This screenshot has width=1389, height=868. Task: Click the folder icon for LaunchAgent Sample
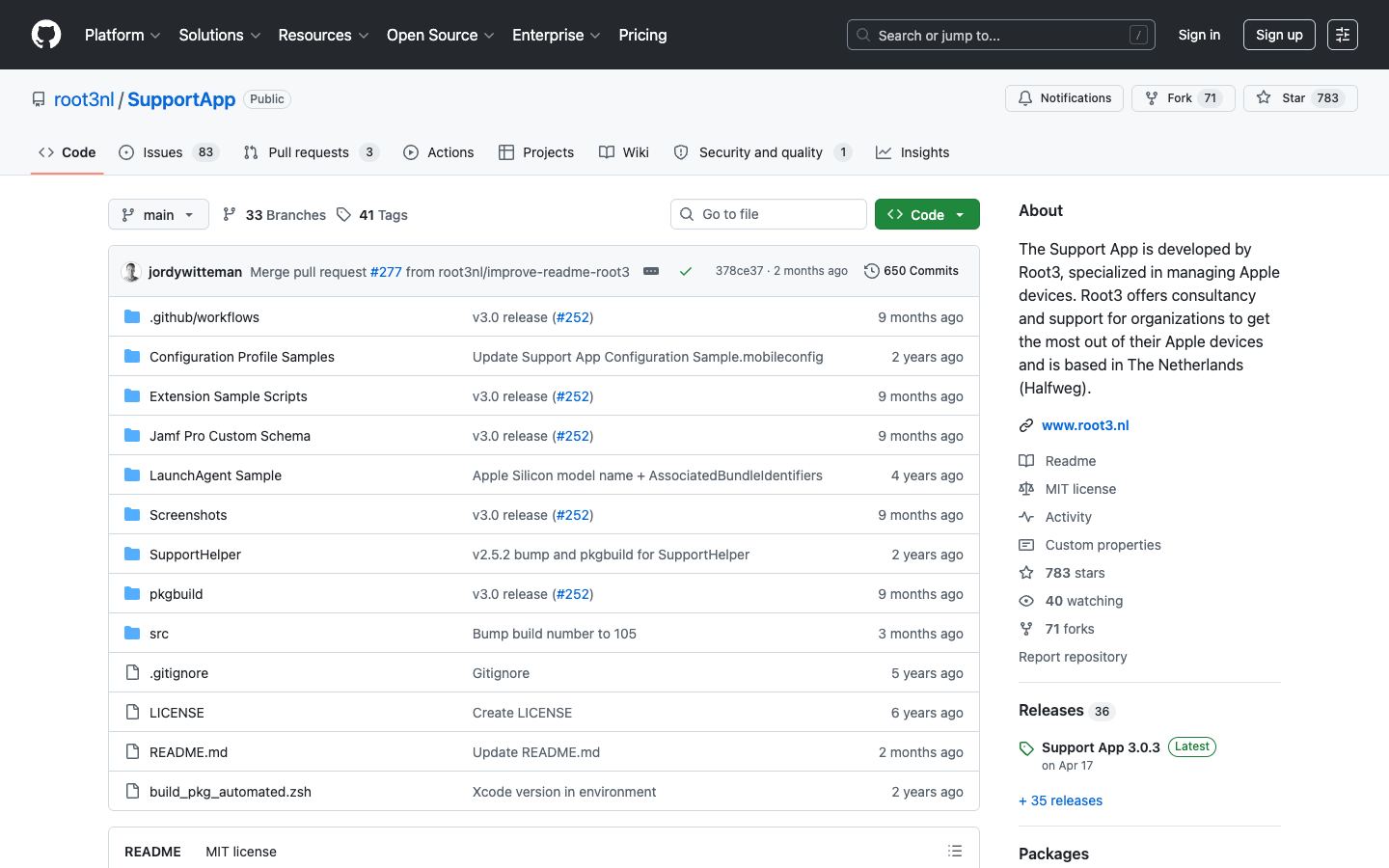click(x=132, y=475)
